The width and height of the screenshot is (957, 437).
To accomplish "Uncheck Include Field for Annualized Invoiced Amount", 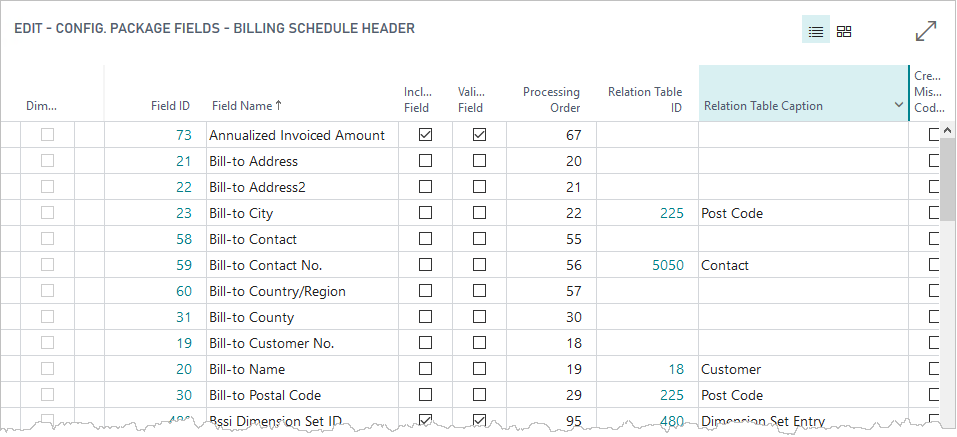I will pyautogui.click(x=425, y=135).
